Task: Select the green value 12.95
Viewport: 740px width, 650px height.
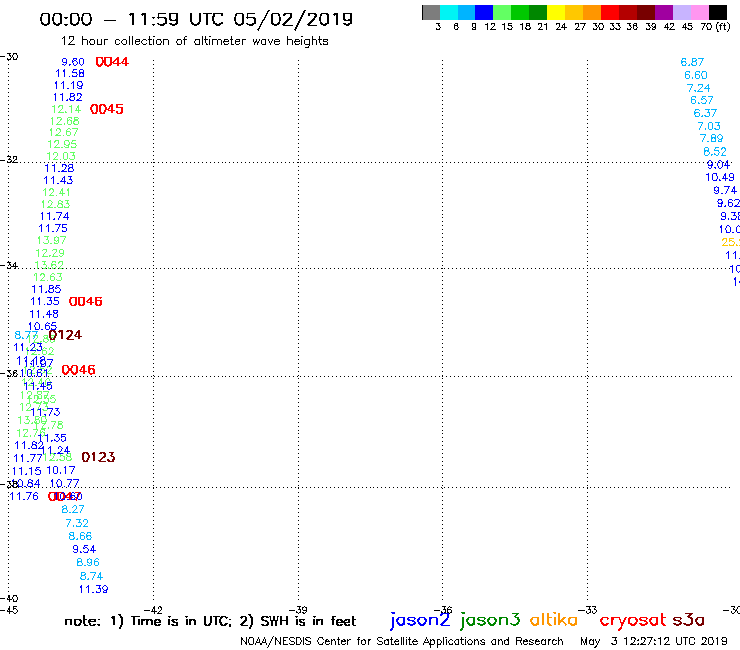Action: [x=62, y=144]
